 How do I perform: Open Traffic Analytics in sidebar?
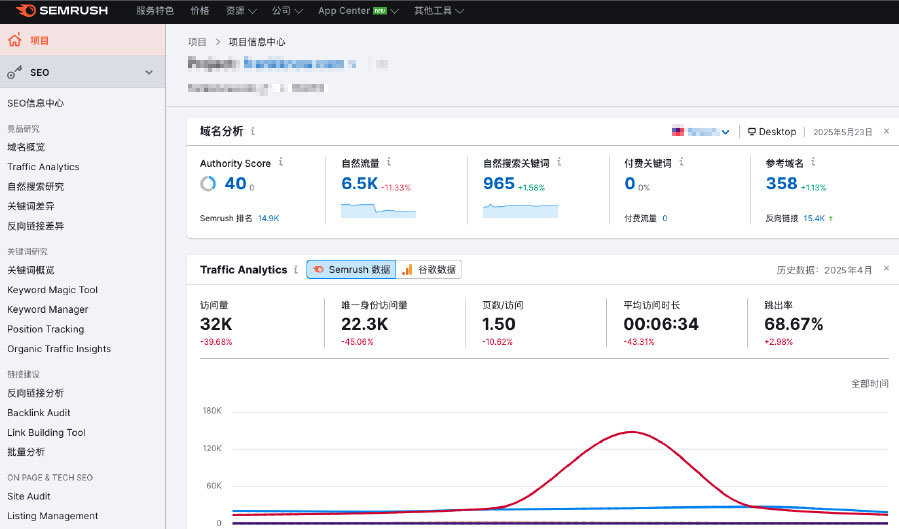click(x=43, y=167)
